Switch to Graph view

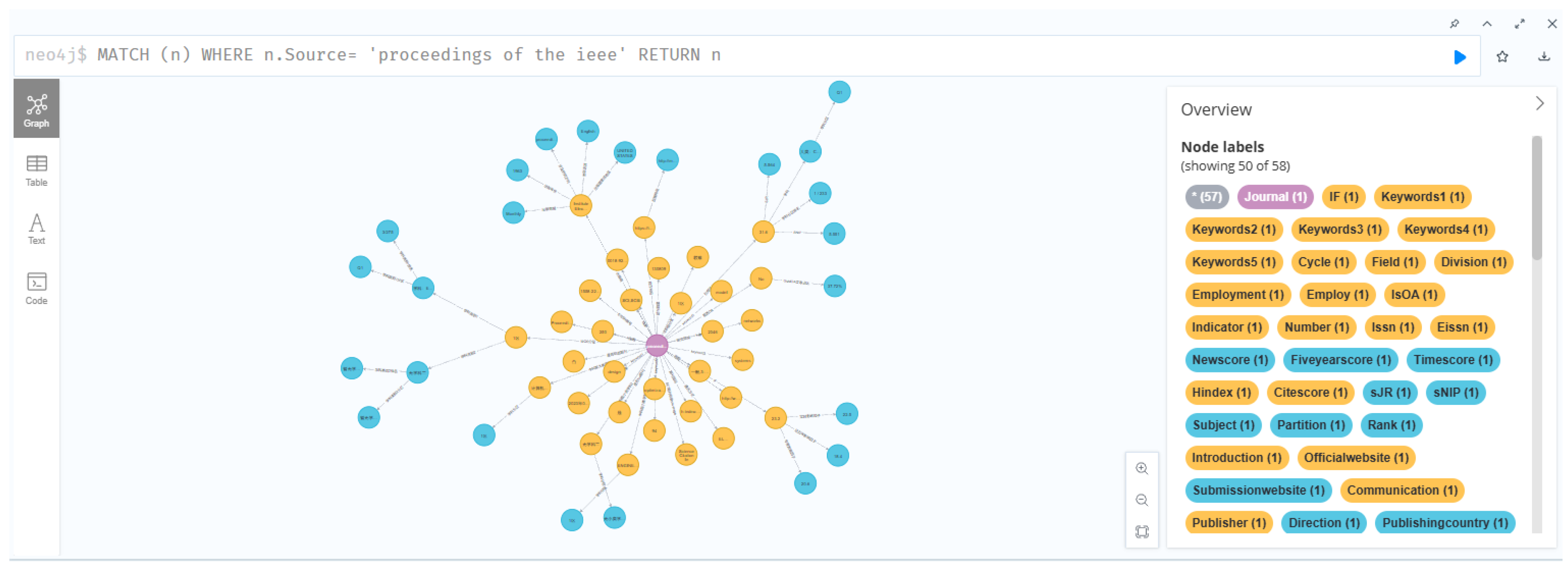(x=37, y=110)
